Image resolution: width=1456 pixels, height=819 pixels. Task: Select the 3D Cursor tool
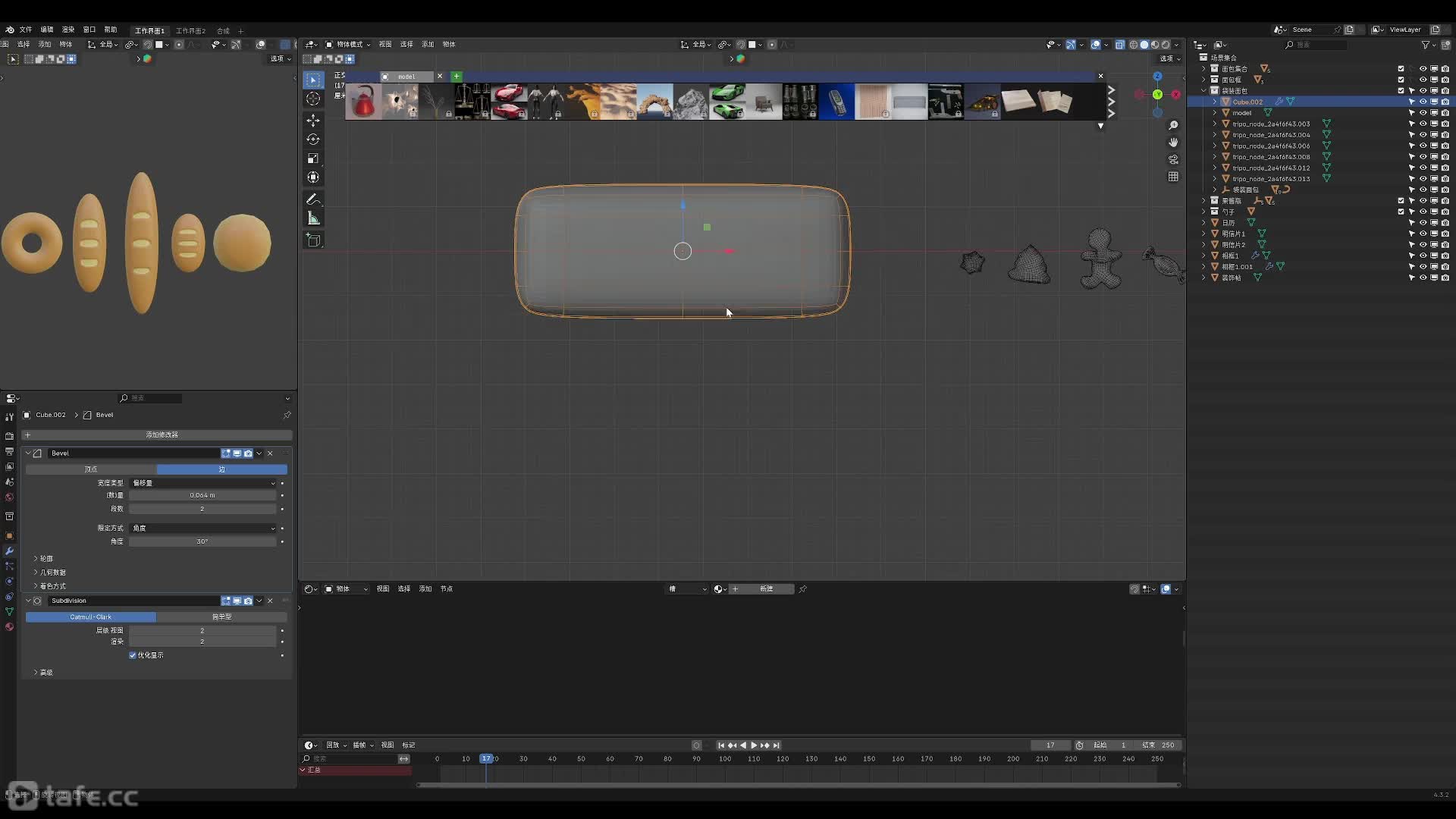[x=313, y=99]
